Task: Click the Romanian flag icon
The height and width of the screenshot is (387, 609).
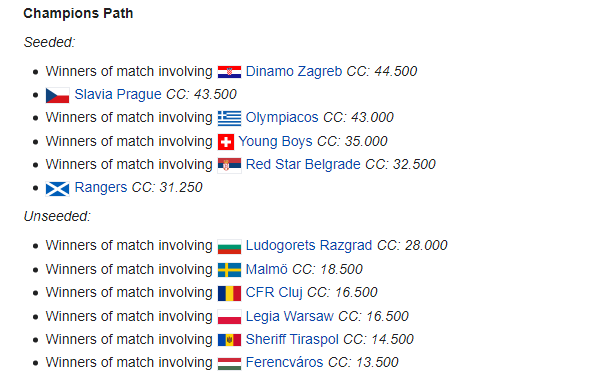Action: [x=229, y=293]
